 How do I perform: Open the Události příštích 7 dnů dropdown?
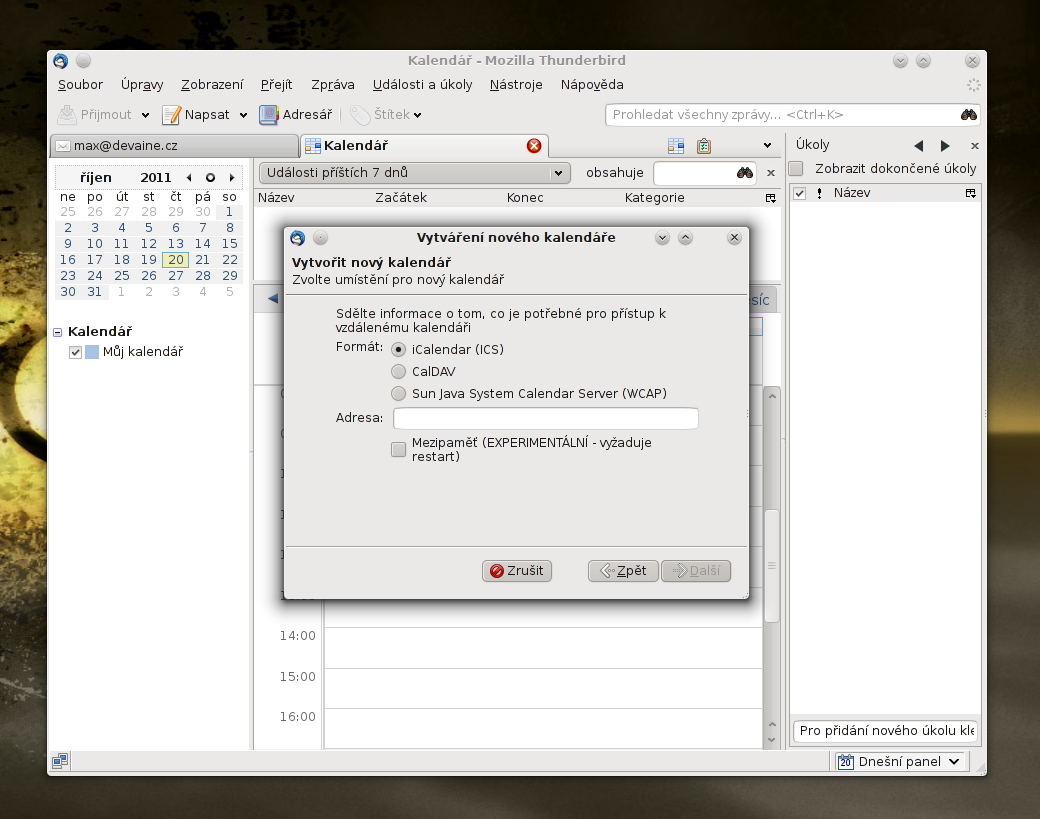415,173
